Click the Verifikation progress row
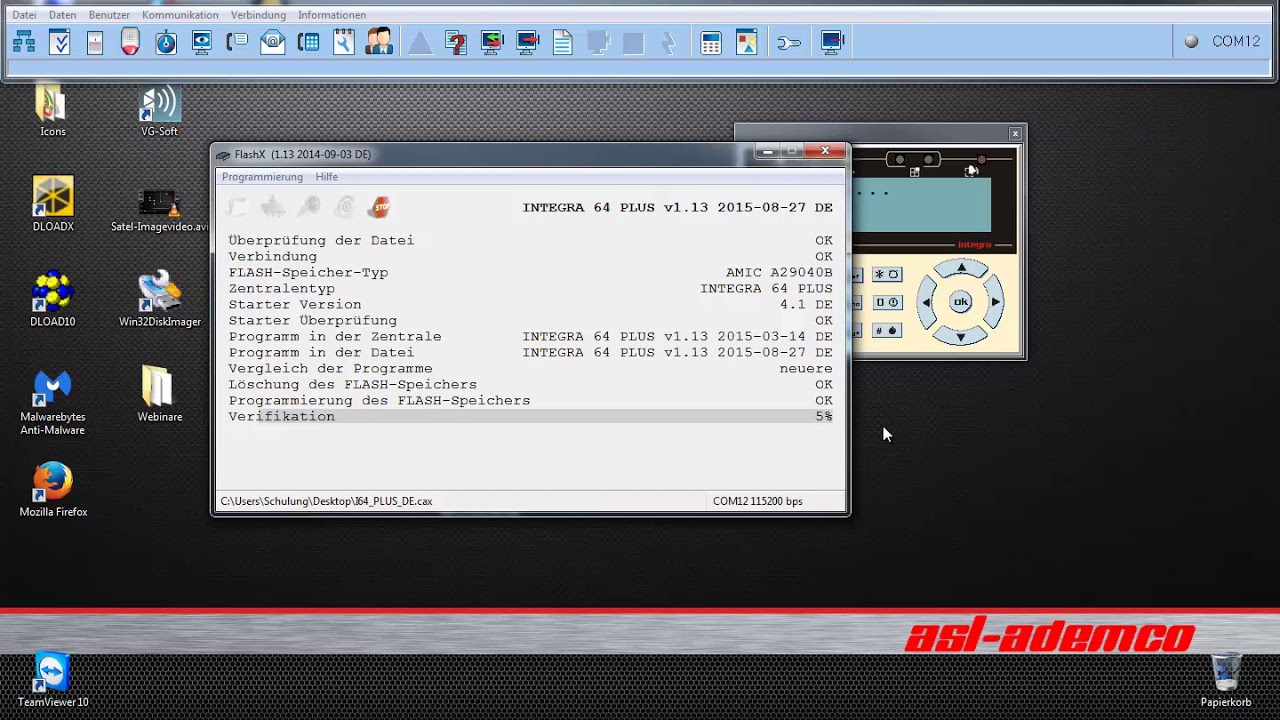The height and width of the screenshot is (720, 1280). point(530,416)
